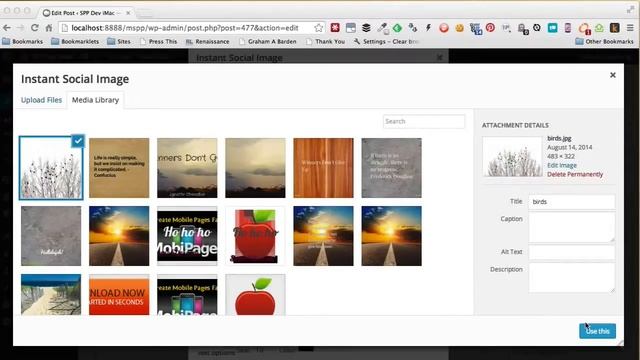Click the red asterisk extension icon
The height and width of the screenshot is (360, 640).
point(335,28)
